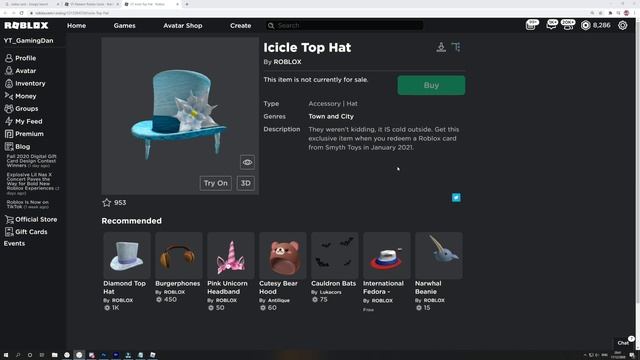Click the magnifier icon in the search bar
The width and height of the screenshot is (640, 360).
(271, 25)
